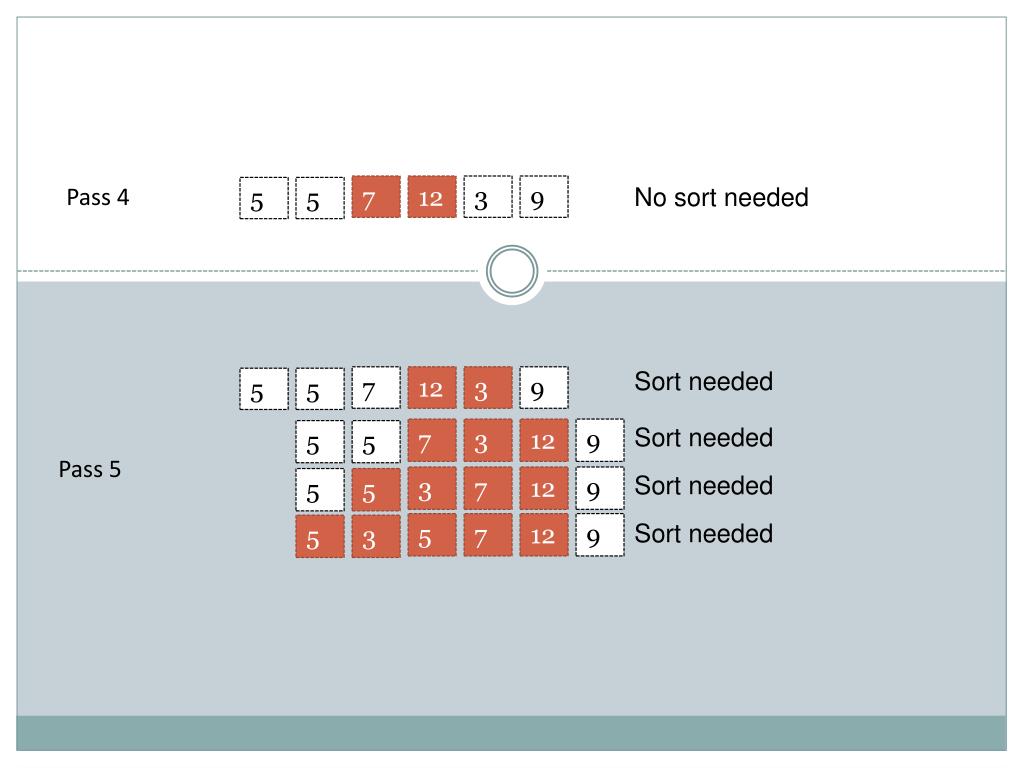The height and width of the screenshot is (768, 1024).
Task: Click the teal footer bar at slide bottom
Action: click(x=511, y=733)
